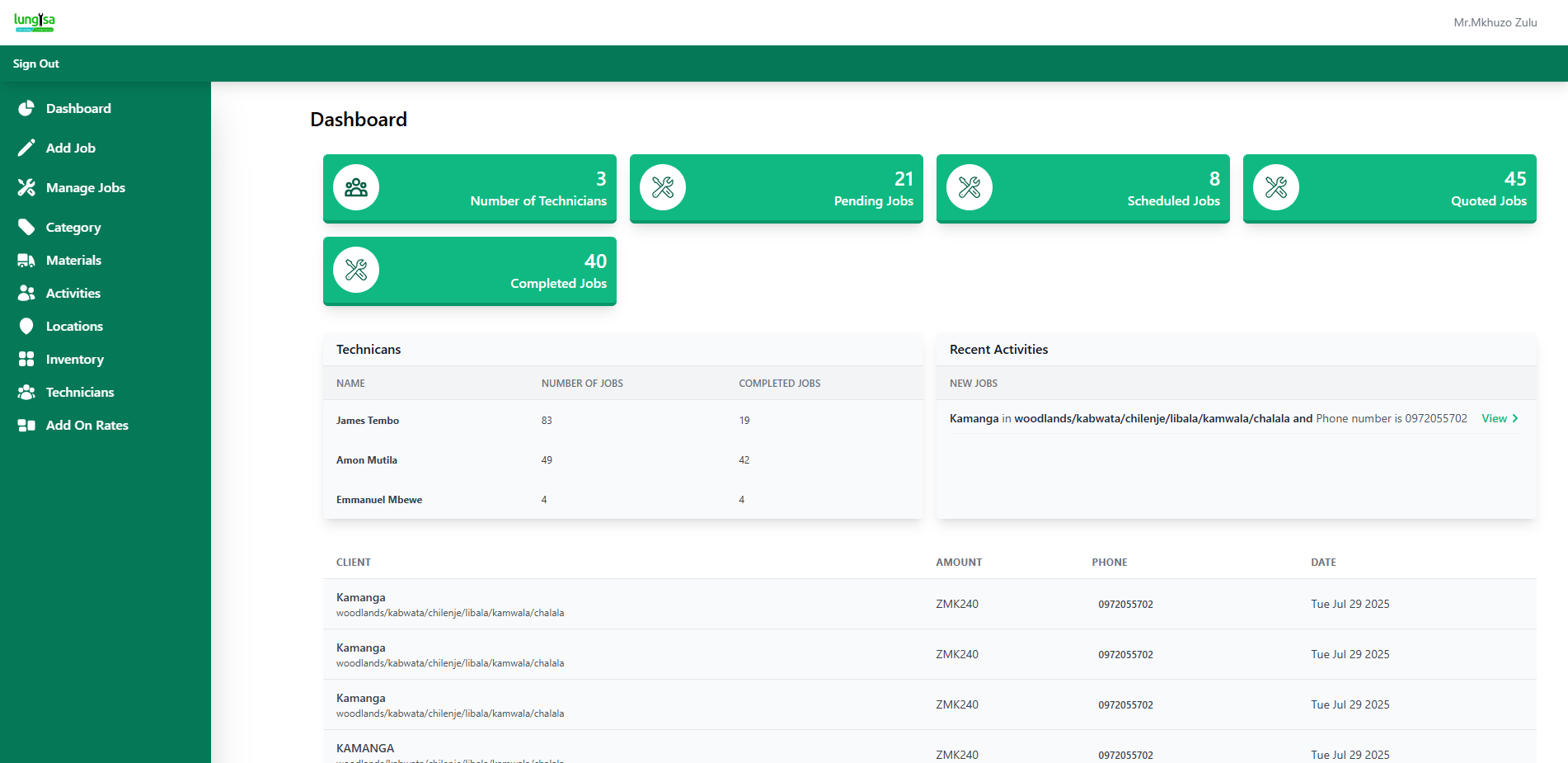This screenshot has width=1568, height=763.
Task: View the new Kamanga job activity
Action: [1494, 418]
